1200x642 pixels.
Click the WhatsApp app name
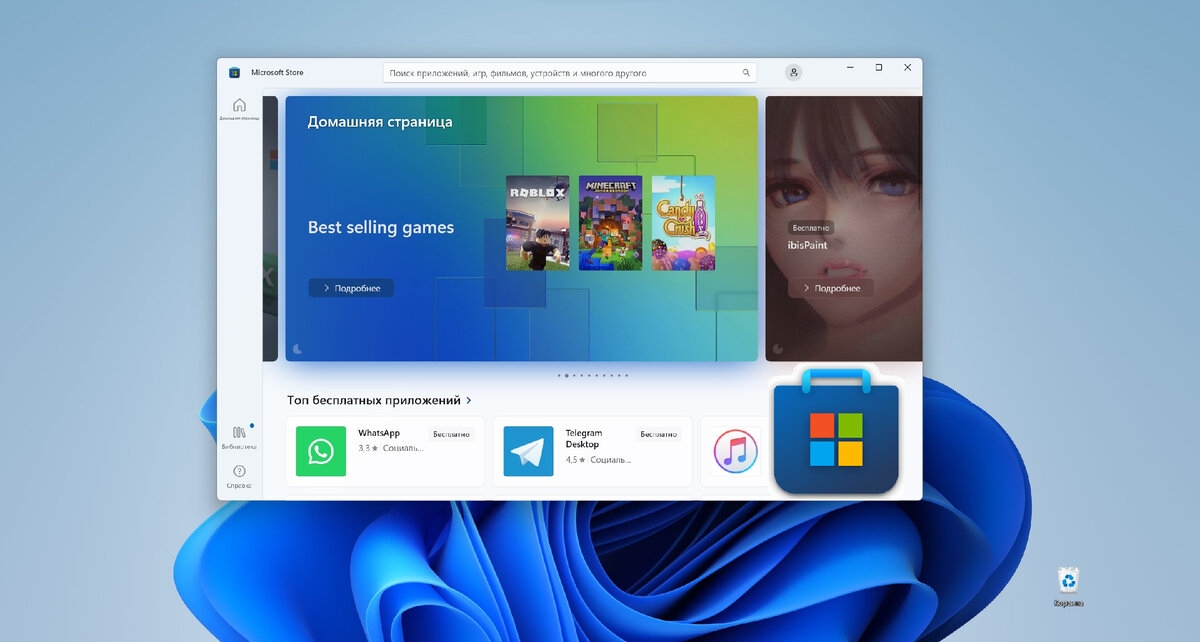pos(379,433)
